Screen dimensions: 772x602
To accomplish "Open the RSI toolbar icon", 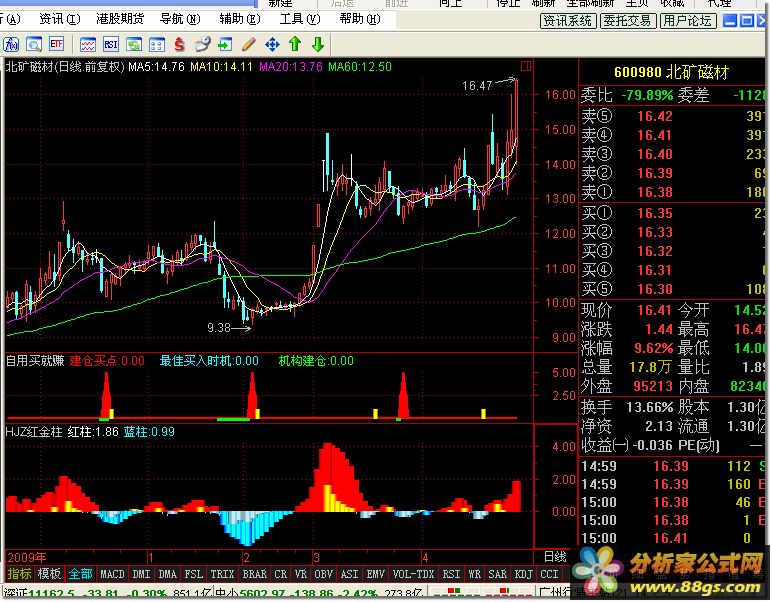I will click(111, 45).
